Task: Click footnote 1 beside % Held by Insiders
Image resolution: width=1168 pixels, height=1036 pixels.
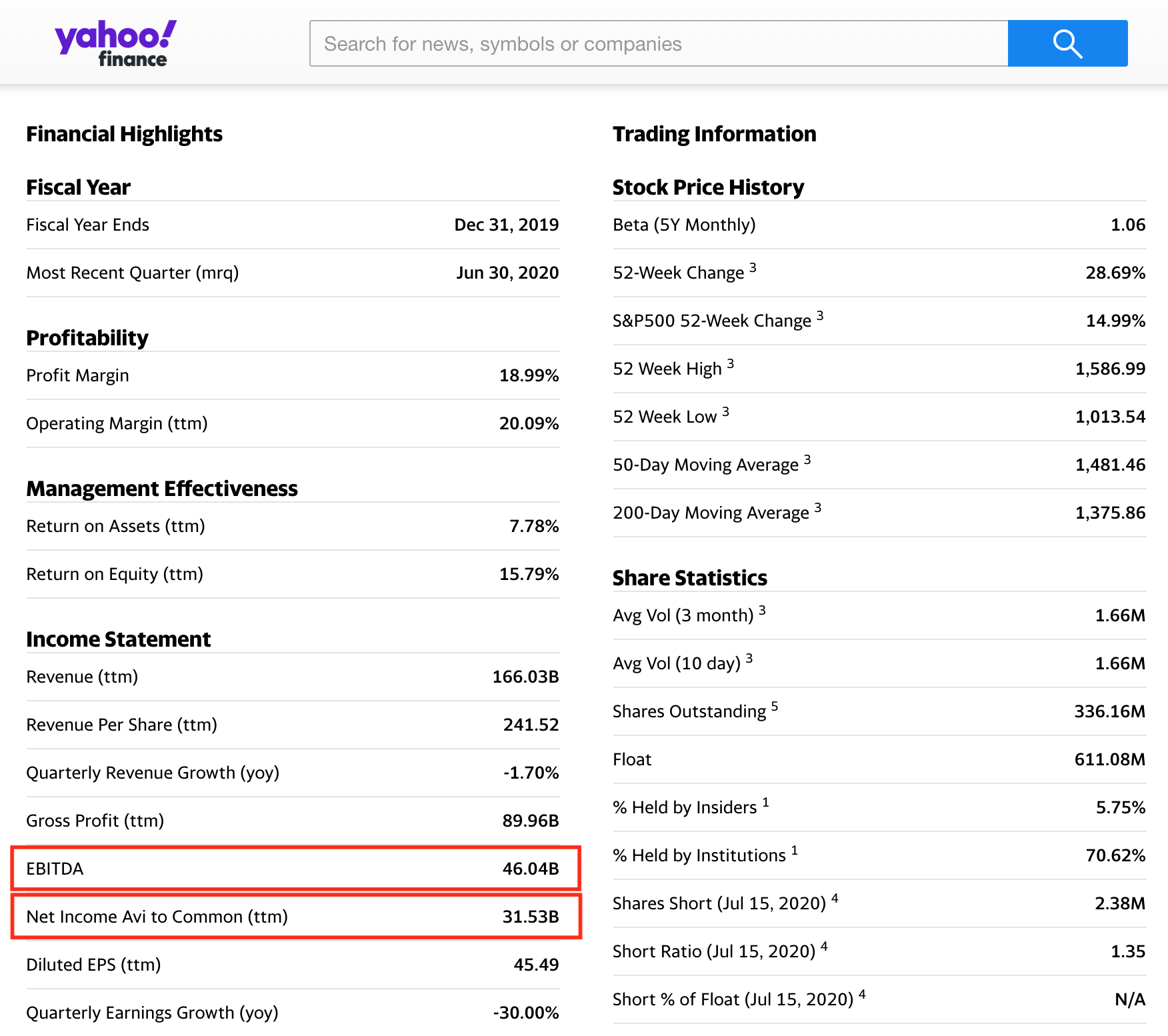Action: tap(765, 802)
